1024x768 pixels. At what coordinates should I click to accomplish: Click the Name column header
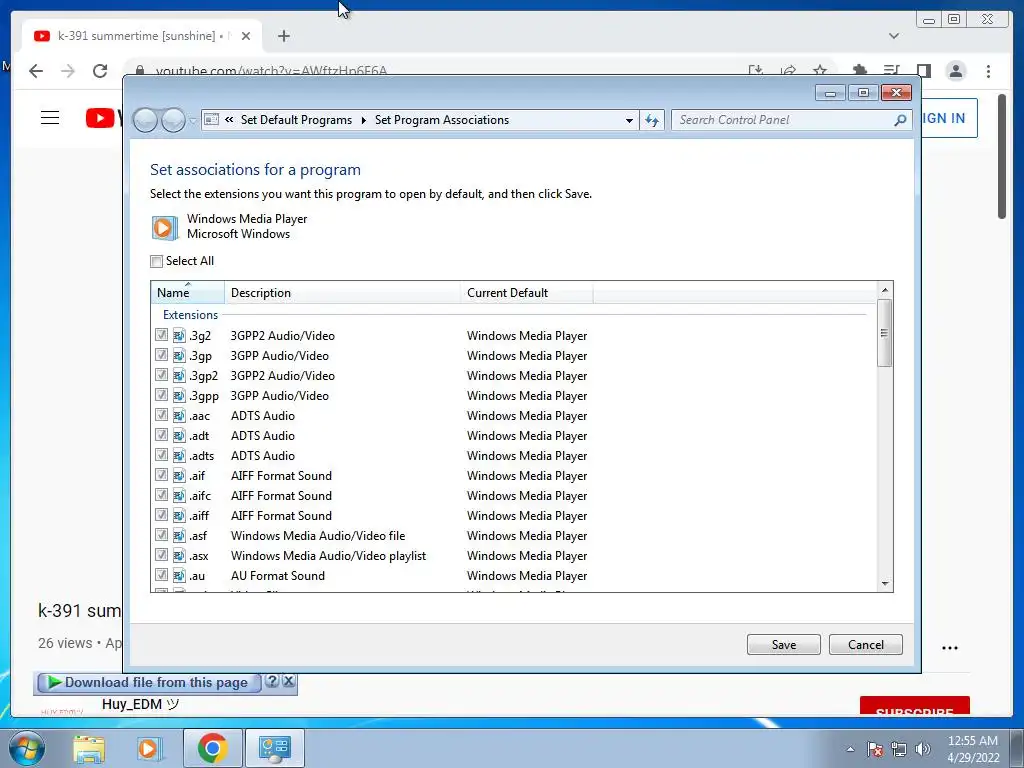click(187, 293)
